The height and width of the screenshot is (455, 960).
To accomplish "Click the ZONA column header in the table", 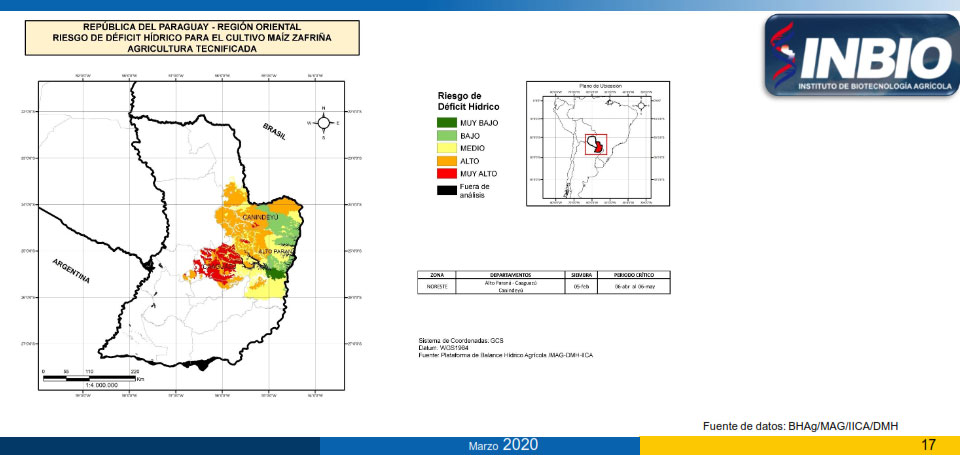I will [x=436, y=274].
